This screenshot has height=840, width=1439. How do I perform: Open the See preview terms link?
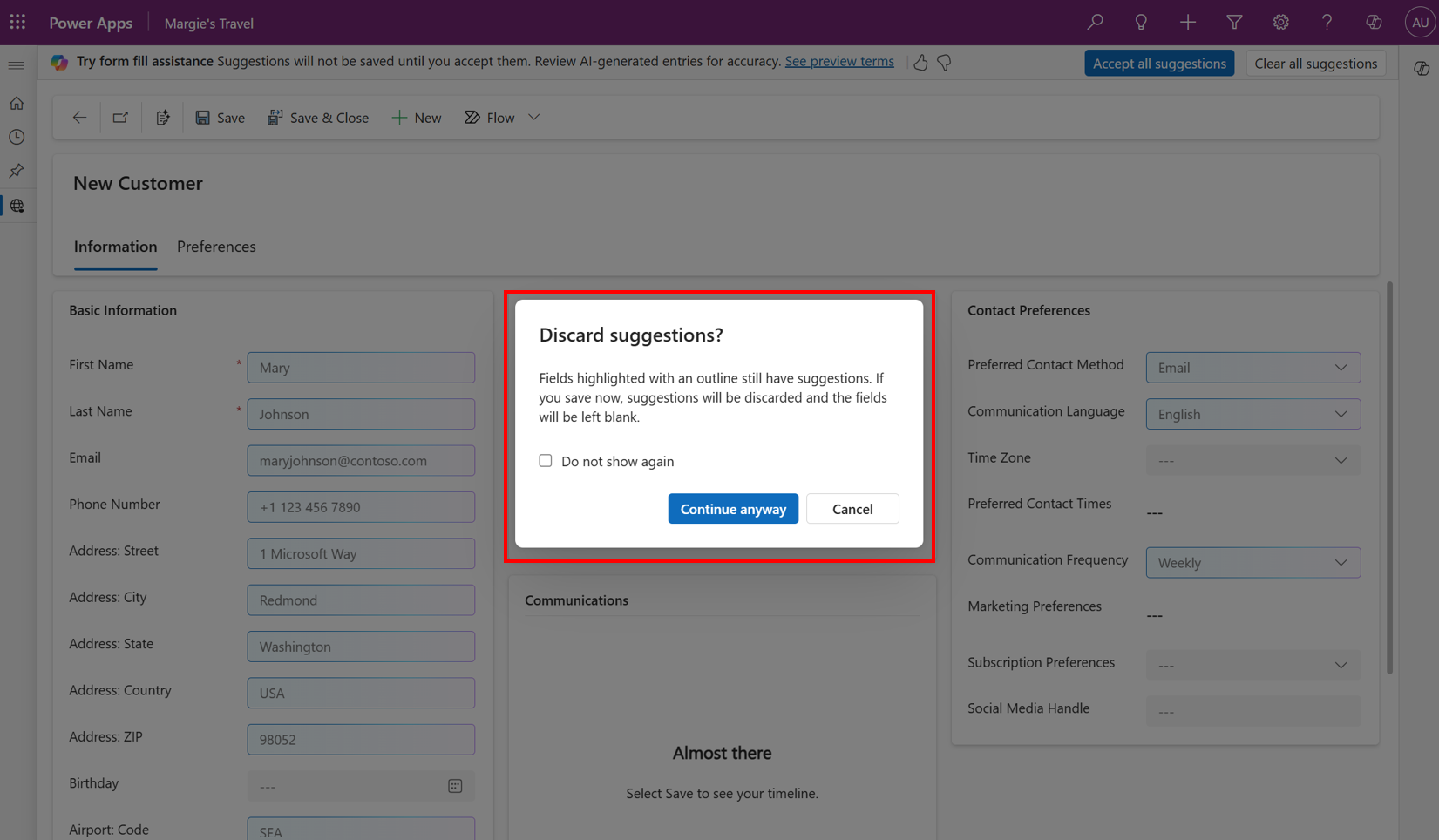click(838, 61)
